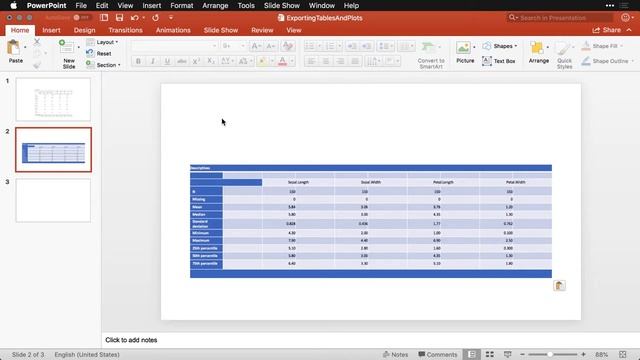Open the Arrange menu in menu bar
This screenshot has width=640, height=360.
click(215, 6)
